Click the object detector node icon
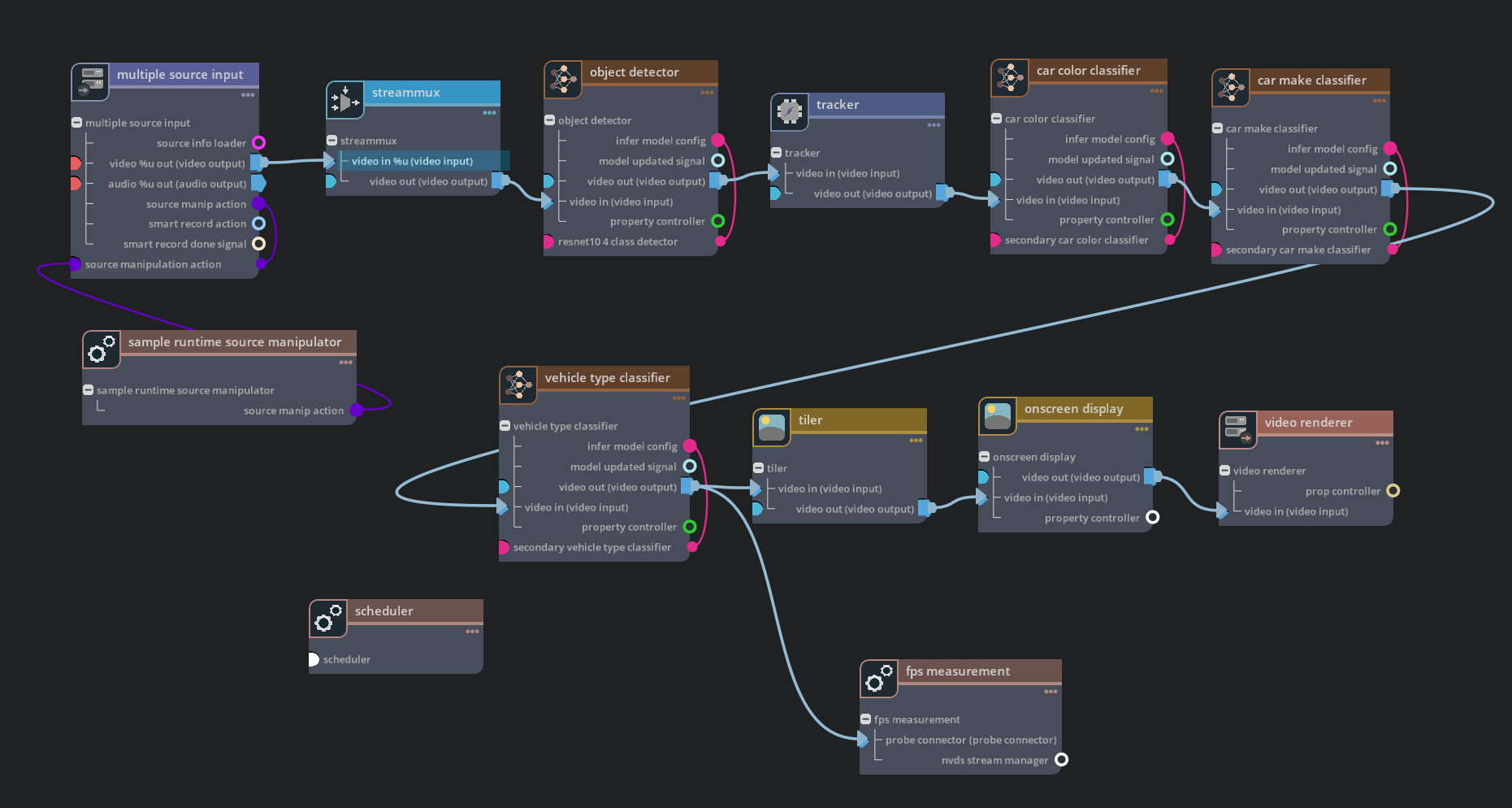Image resolution: width=1512 pixels, height=808 pixels. click(563, 80)
